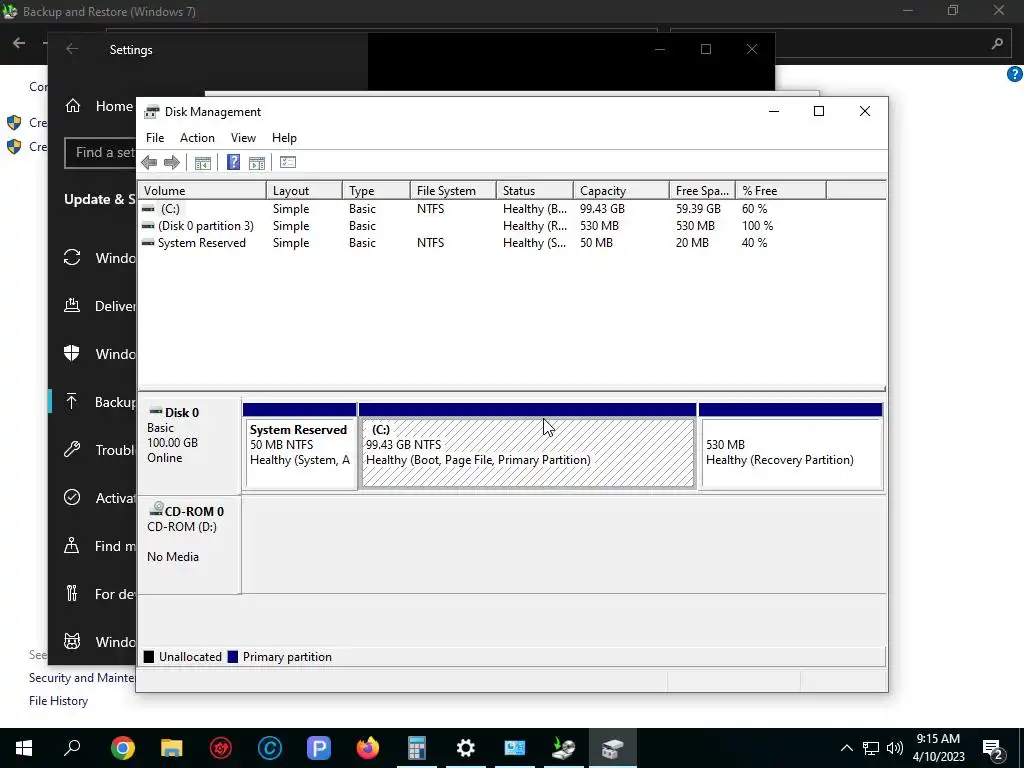Viewport: 1024px width, 768px height.
Task: Click the CD-ROM 0 (D:) drive label
Action: coord(189,545)
